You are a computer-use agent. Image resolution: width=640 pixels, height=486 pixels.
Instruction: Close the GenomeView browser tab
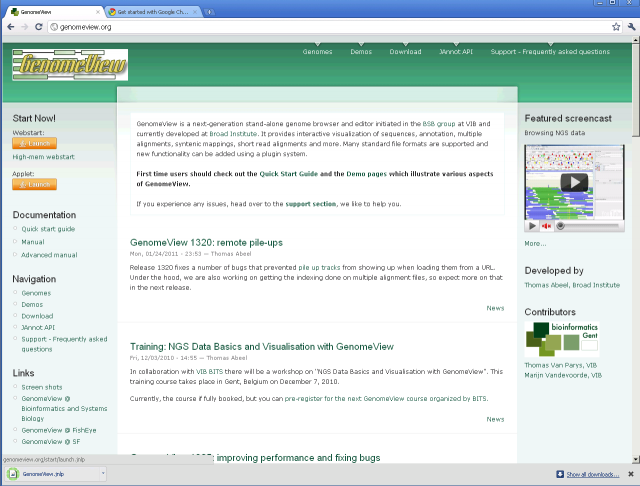[98, 12]
